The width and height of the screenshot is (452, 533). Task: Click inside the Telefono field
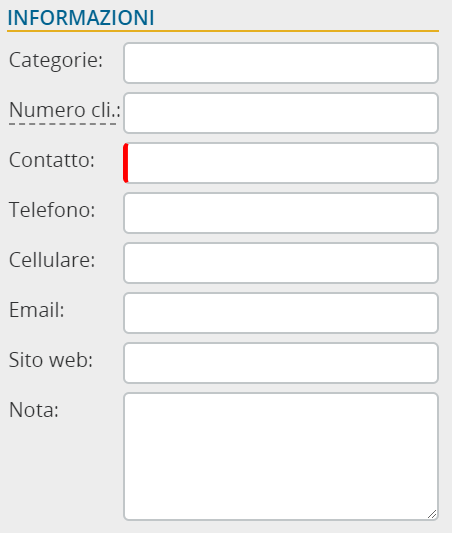pyautogui.click(x=281, y=213)
